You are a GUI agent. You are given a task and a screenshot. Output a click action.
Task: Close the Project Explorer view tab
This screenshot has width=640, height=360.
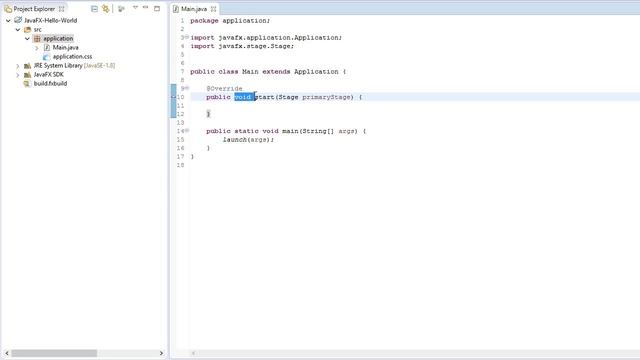[x=61, y=9]
